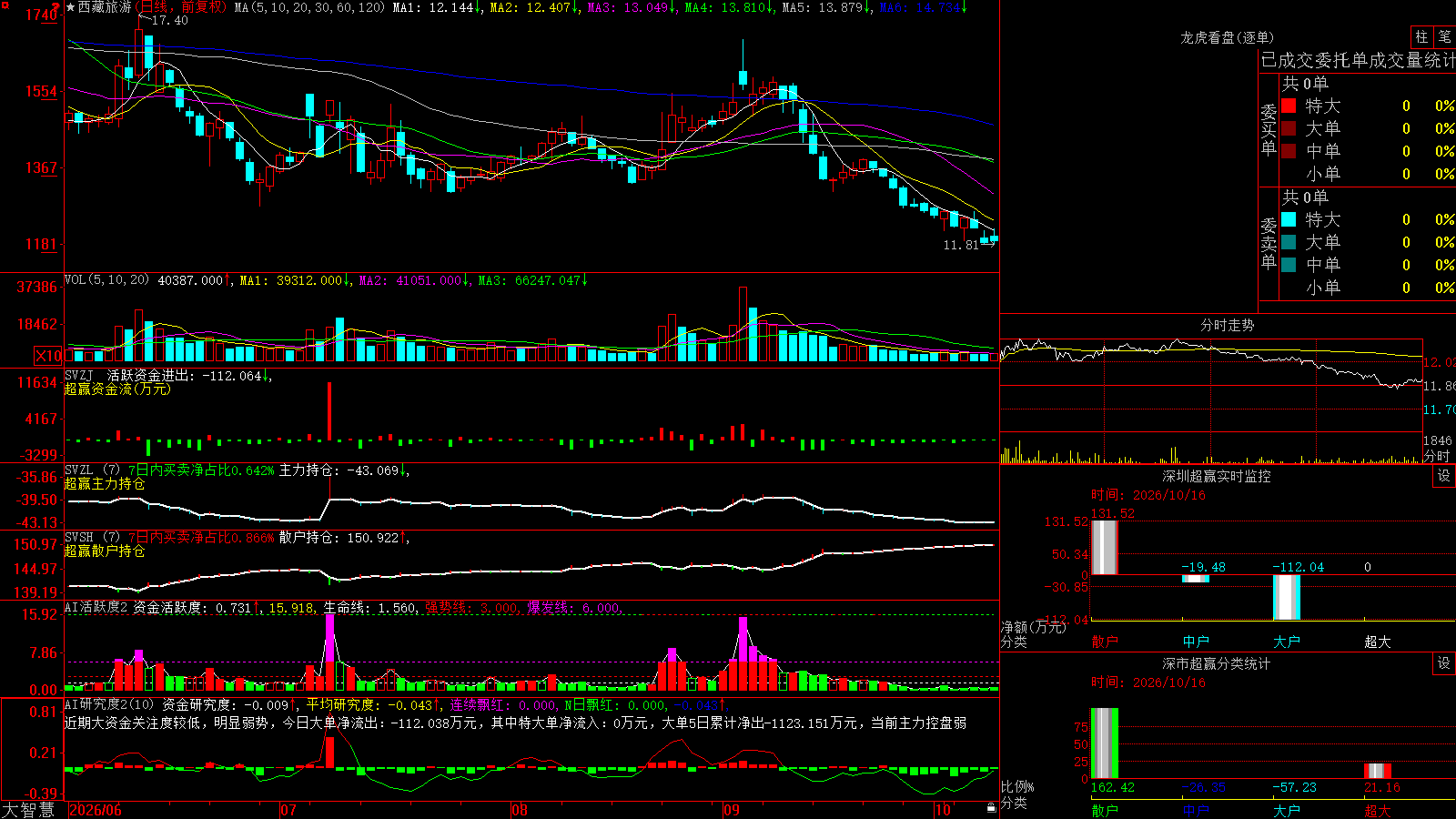
Task: Click the SVZL (7) indicator label
Action: tap(92, 470)
